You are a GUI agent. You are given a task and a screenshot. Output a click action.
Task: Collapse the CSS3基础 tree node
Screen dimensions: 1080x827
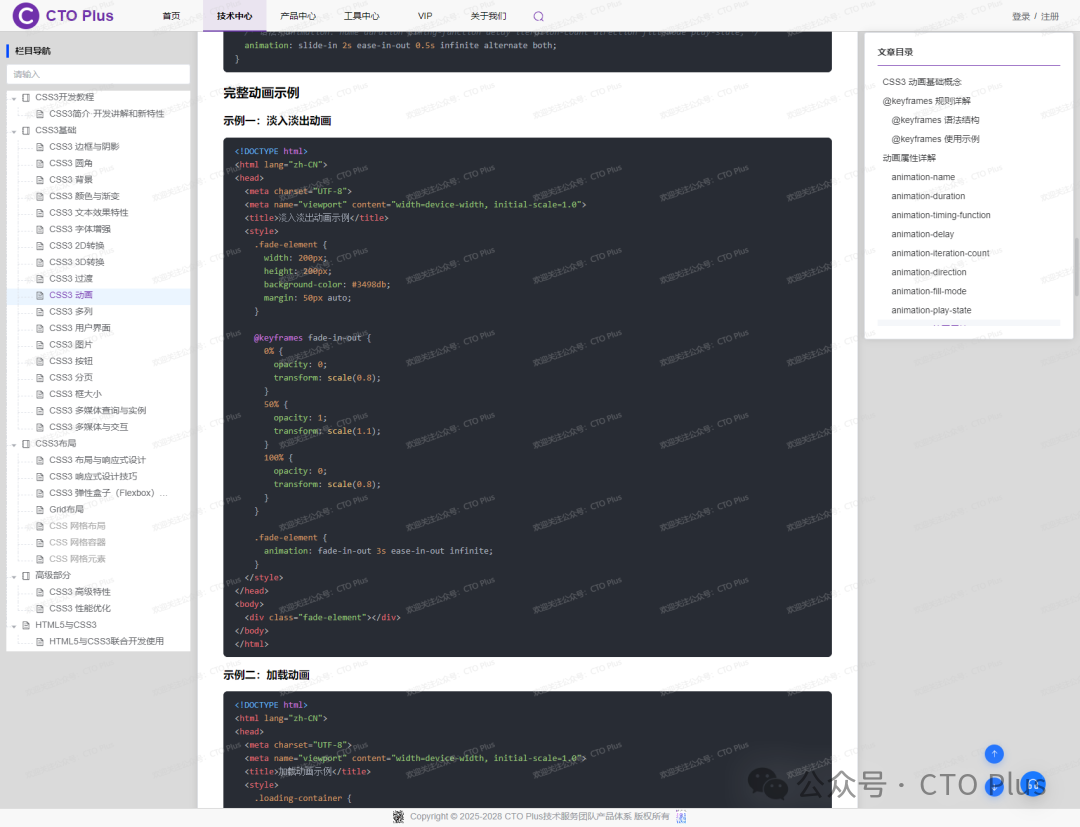(14, 131)
